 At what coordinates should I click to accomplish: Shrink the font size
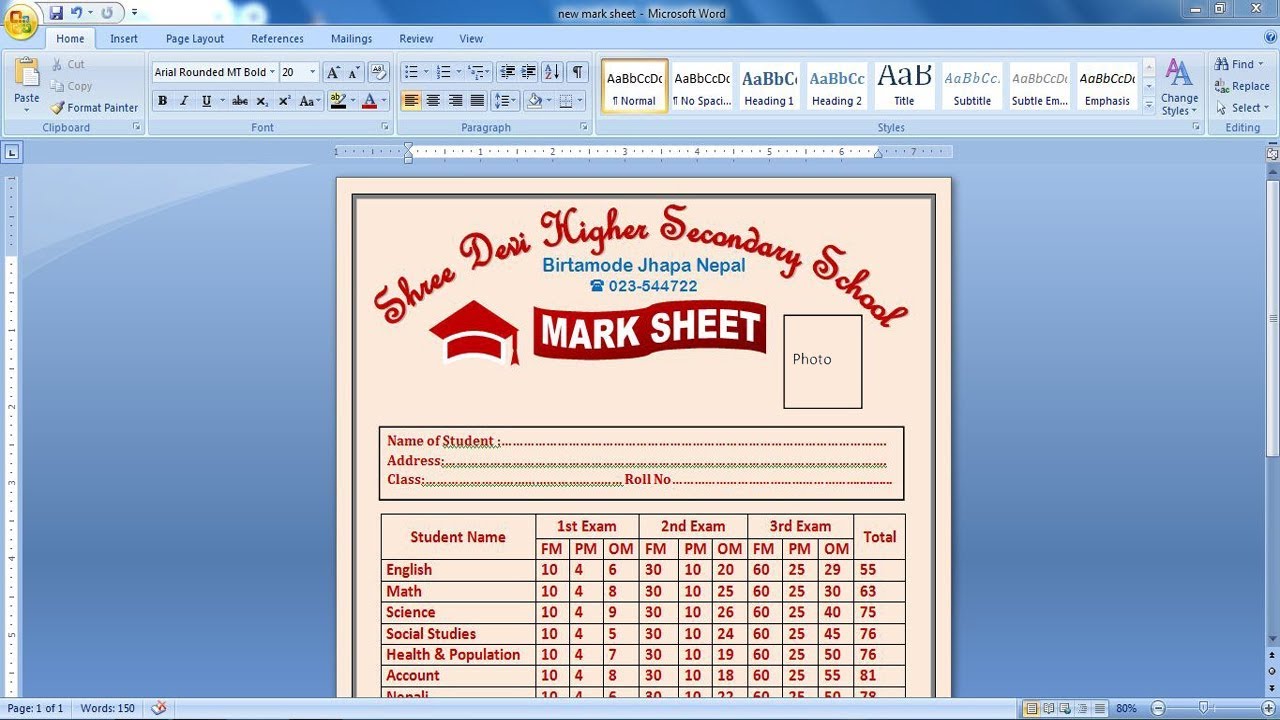pos(354,72)
